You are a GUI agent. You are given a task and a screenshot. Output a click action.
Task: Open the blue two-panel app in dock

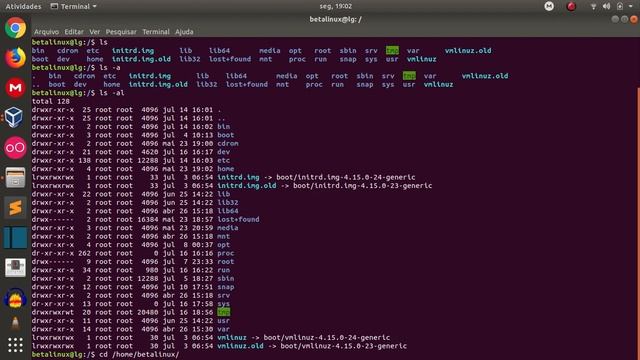[16, 238]
